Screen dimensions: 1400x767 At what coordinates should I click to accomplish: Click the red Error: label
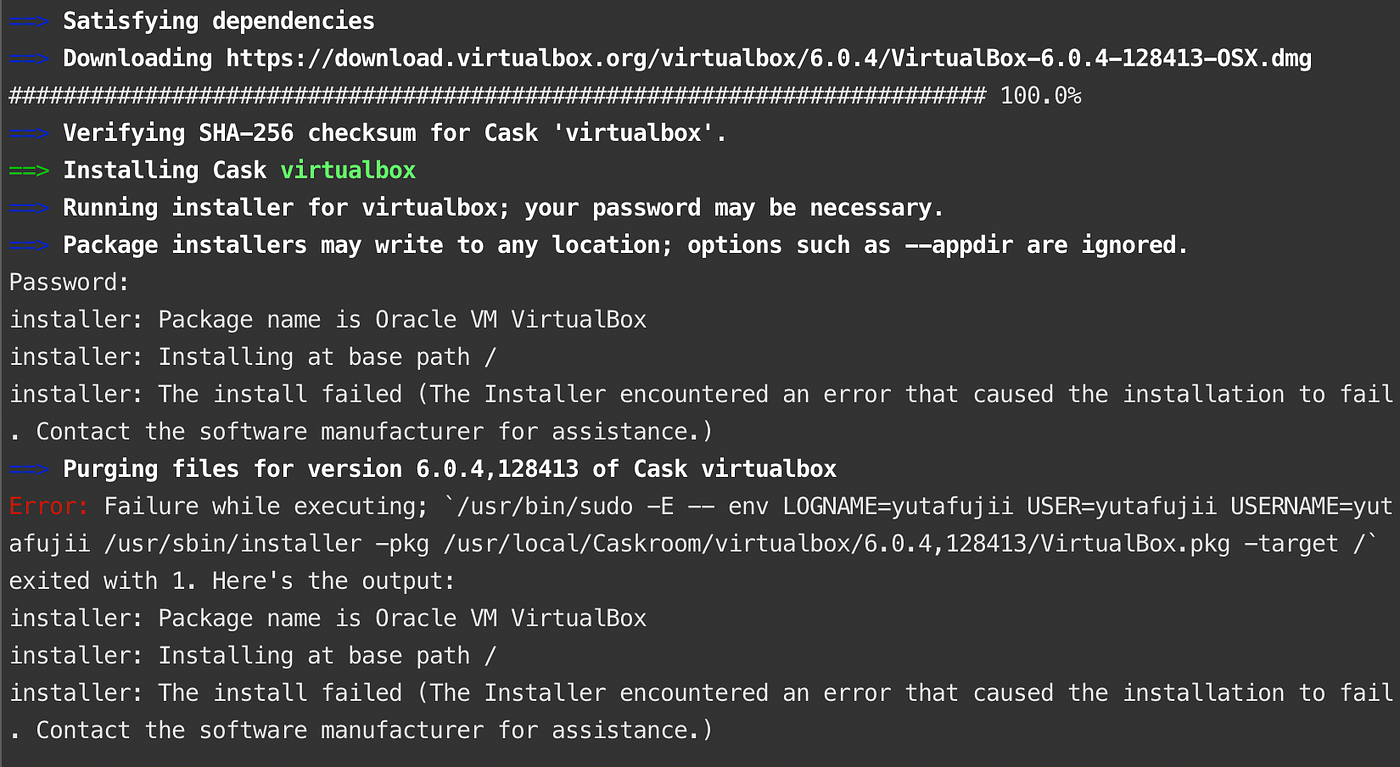pos(50,506)
